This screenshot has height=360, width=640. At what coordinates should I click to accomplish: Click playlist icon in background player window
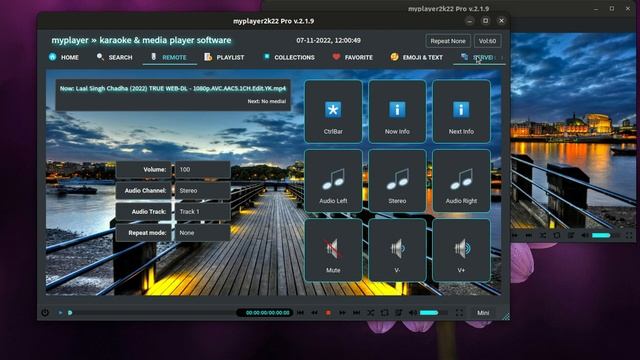(x=571, y=235)
